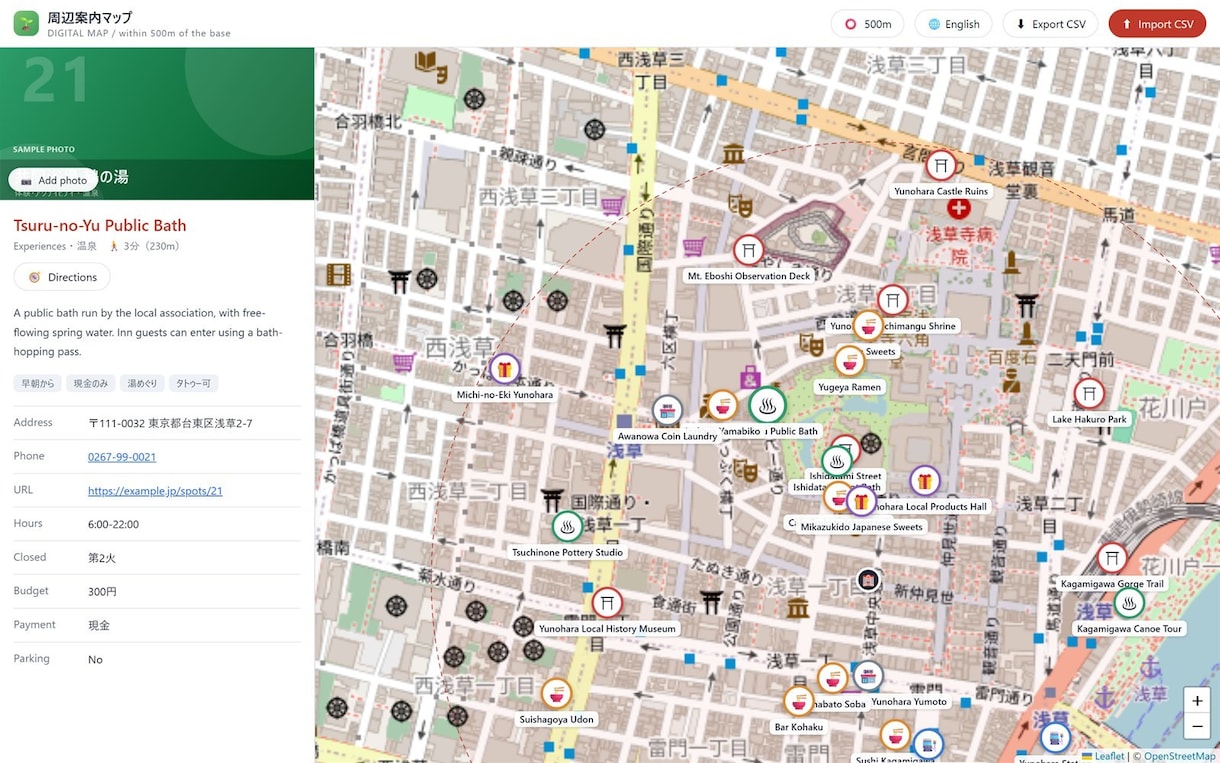Image resolution: width=1220 pixels, height=763 pixels.
Task: Open the example.jp spot URL link
Action: pyautogui.click(x=155, y=491)
